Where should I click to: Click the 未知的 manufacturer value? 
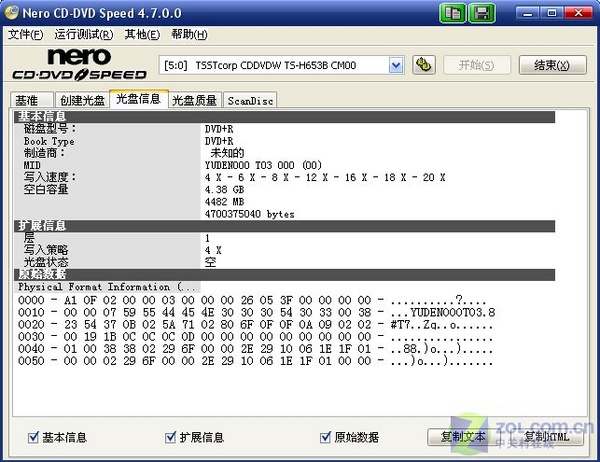click(x=227, y=153)
